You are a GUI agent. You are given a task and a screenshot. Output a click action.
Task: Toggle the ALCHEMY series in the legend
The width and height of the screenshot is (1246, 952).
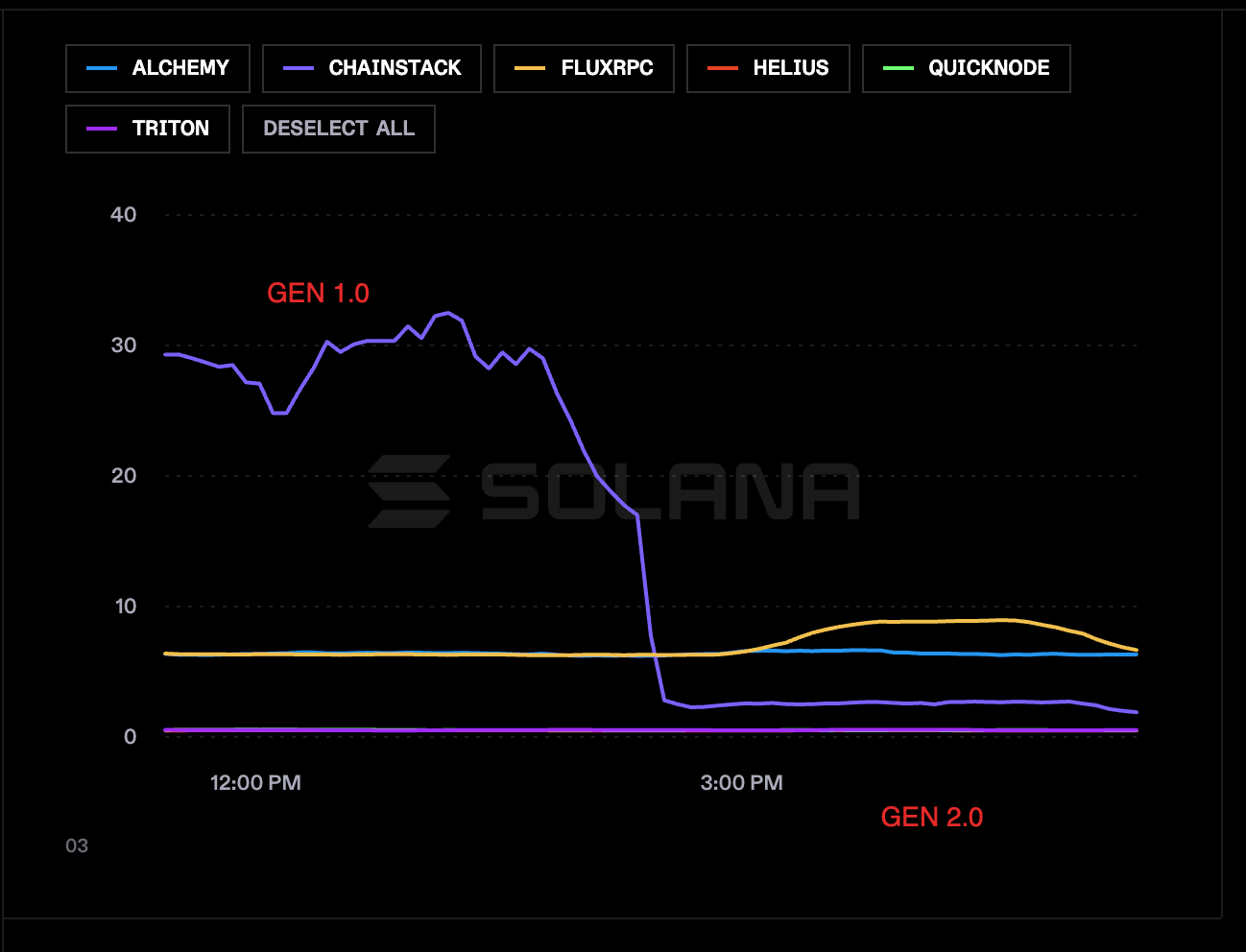click(157, 68)
